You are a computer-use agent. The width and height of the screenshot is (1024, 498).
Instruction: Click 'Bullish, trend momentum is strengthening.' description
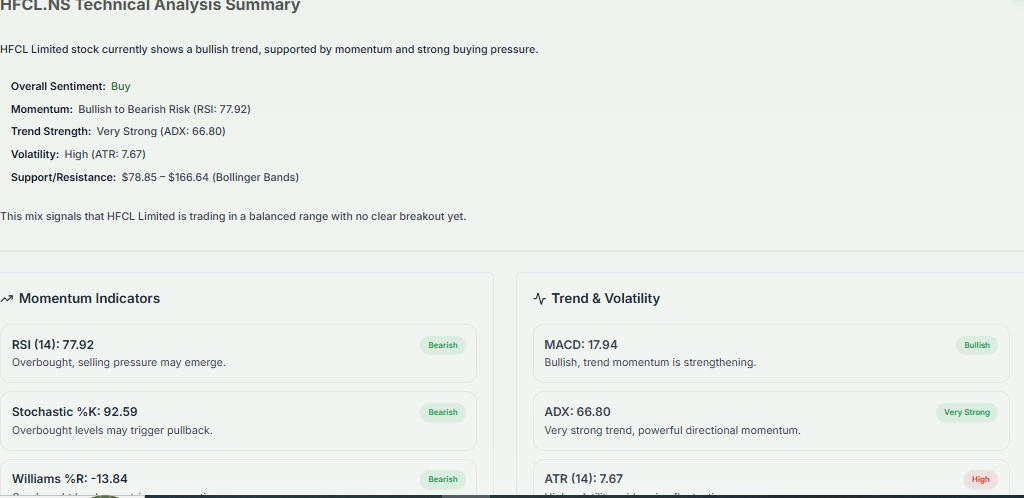(x=650, y=362)
